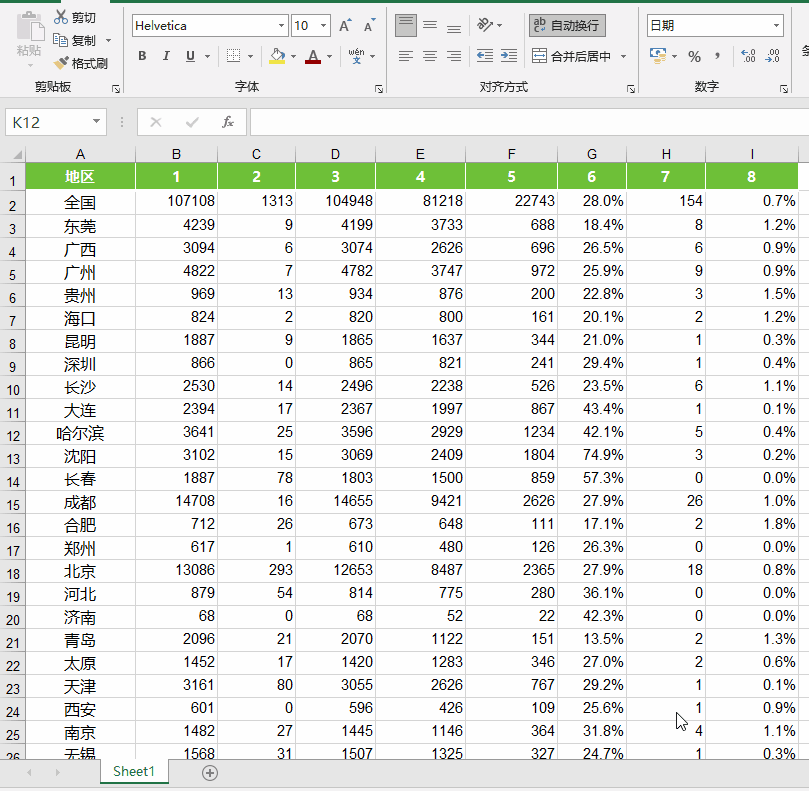Expand the Name Box K12 dropdown

pyautogui.click(x=96, y=122)
